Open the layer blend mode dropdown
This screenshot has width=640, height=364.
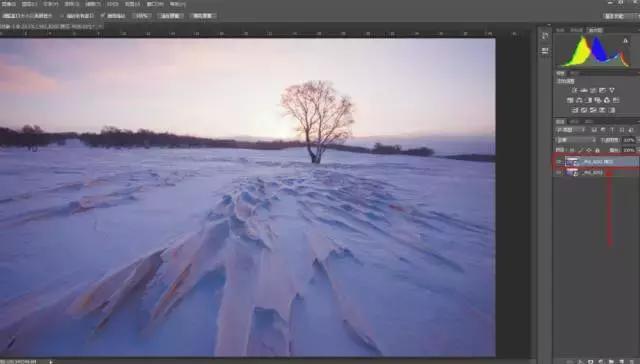[x=576, y=140]
